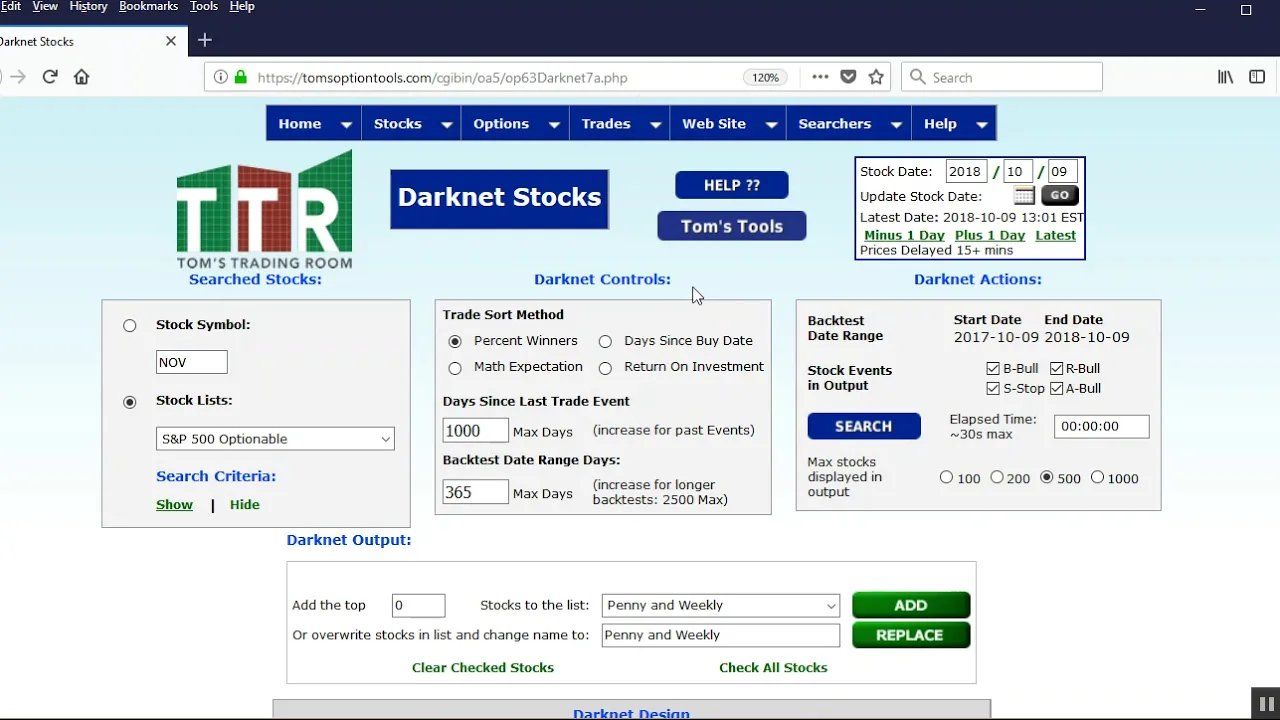This screenshot has height=720, width=1280.
Task: Save page to Pocket icon
Action: (x=848, y=77)
